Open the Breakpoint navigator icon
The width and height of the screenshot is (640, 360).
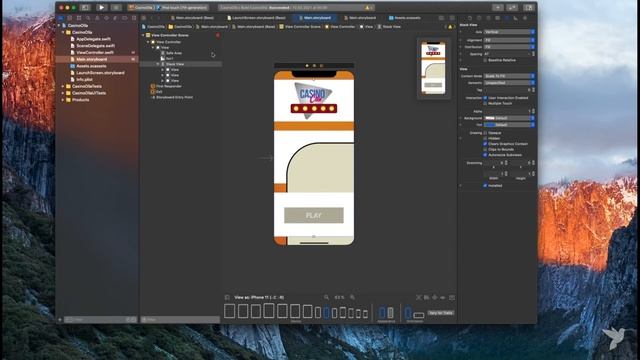[x=125, y=18]
